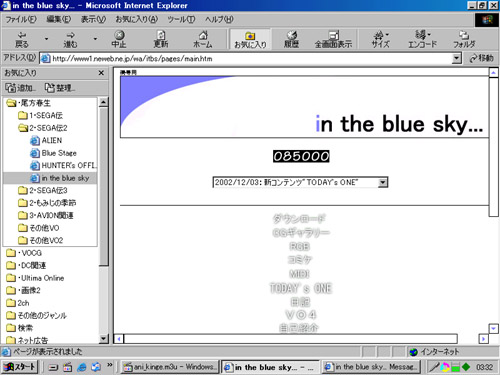The width and height of the screenshot is (500, 375).
Task: Launch Internet Explorer from quick launch
Action: [x=82, y=367]
